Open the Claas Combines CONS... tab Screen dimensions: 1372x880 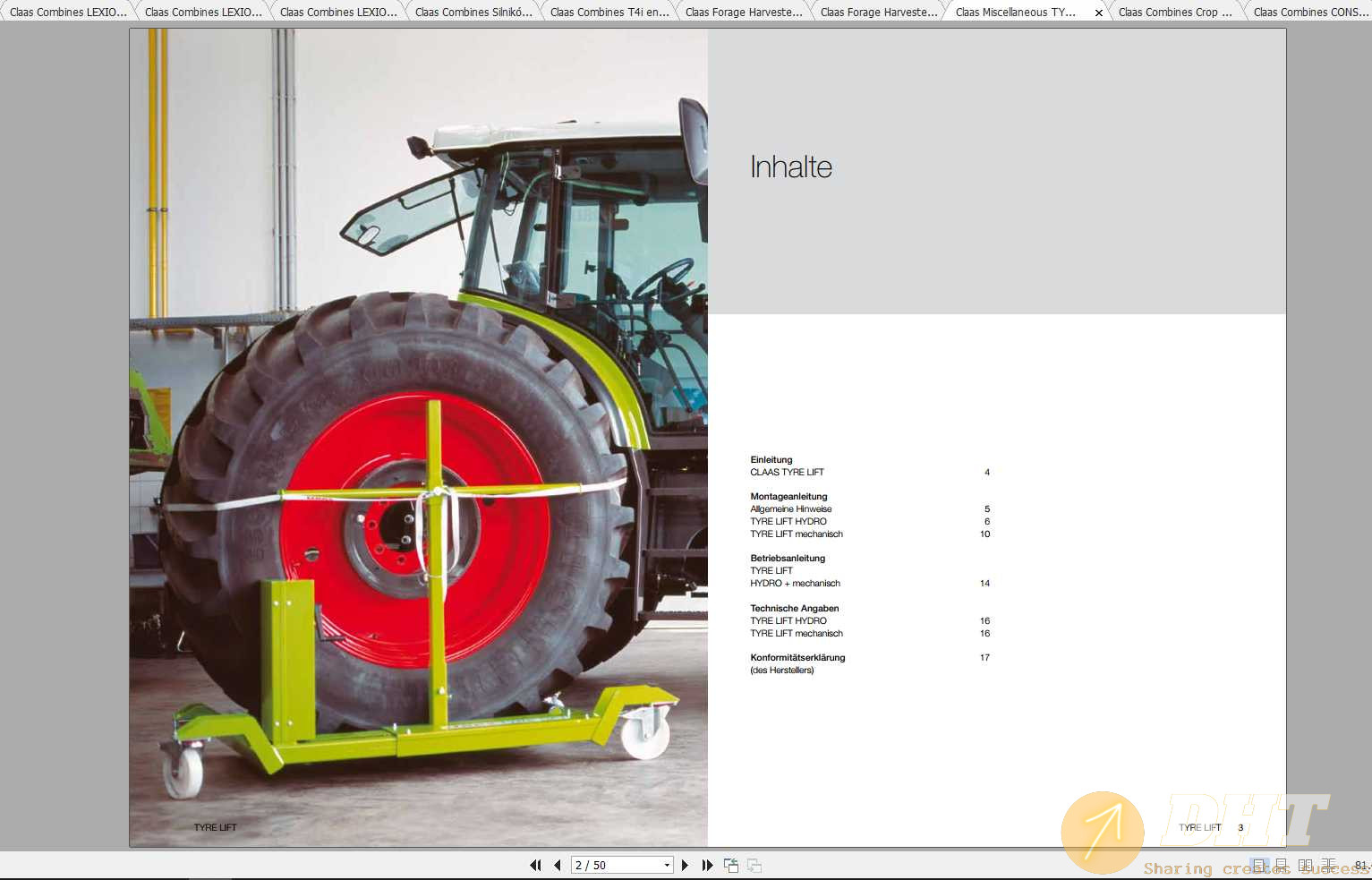coord(1310,12)
